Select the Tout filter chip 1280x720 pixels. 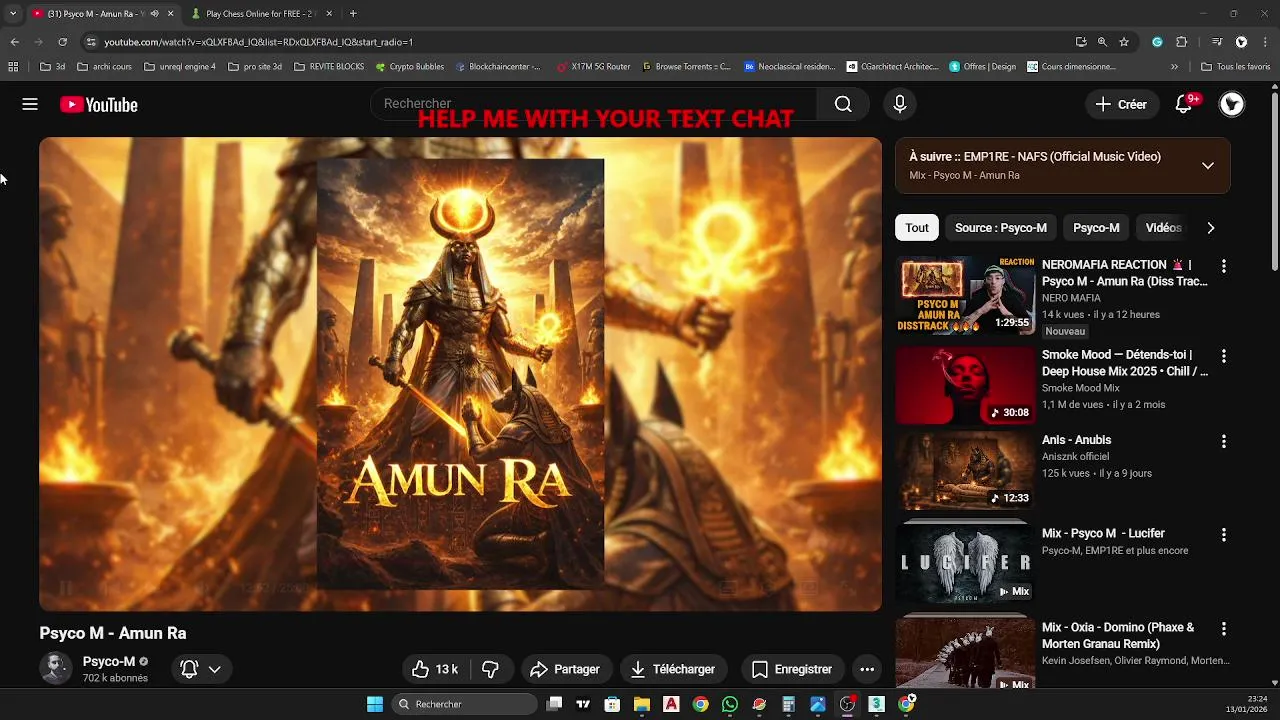[x=917, y=228]
